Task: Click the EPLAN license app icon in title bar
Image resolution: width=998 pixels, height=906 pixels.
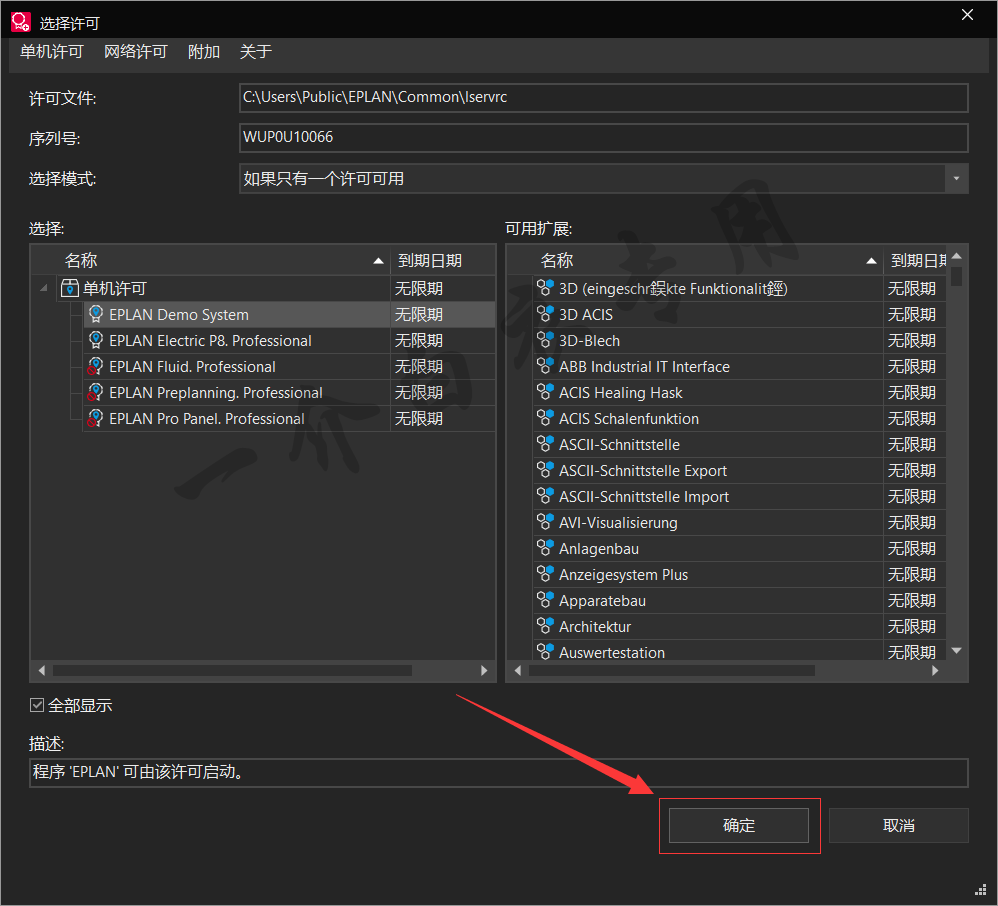Action: [x=20, y=22]
